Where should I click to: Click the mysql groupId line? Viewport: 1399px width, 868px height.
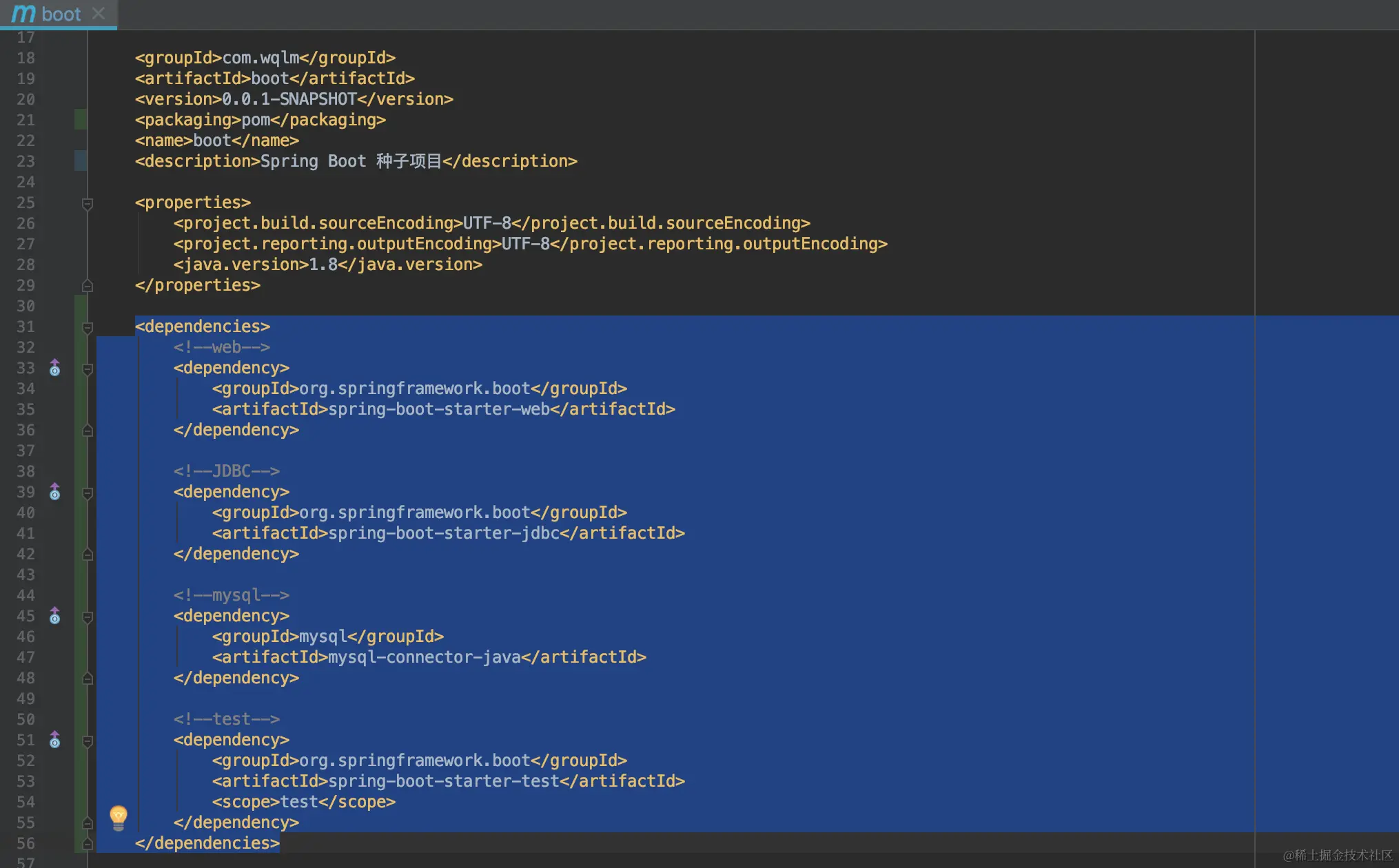328,637
